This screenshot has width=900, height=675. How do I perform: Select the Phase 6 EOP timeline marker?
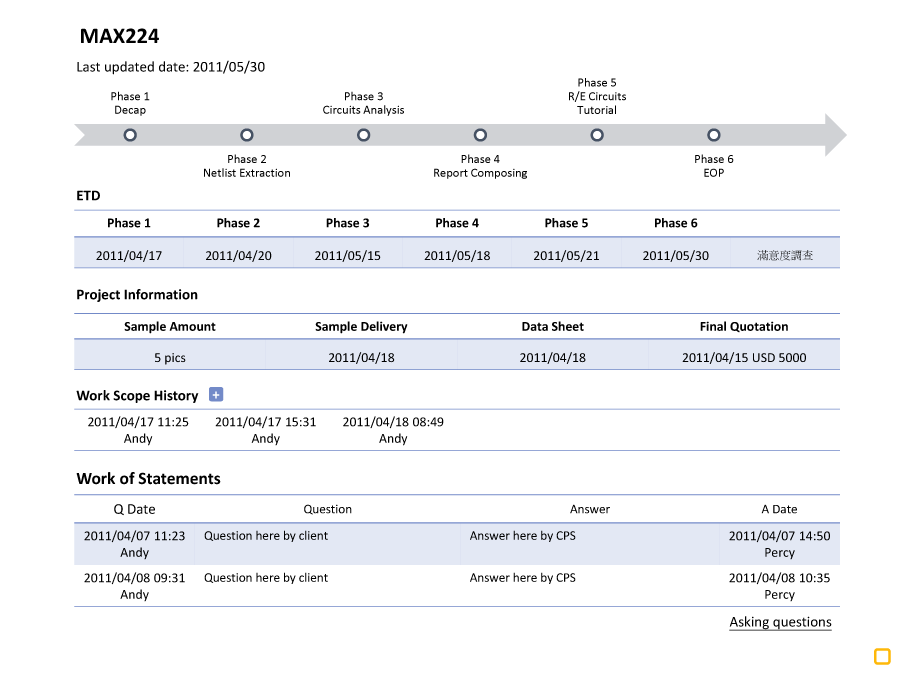tap(714, 135)
